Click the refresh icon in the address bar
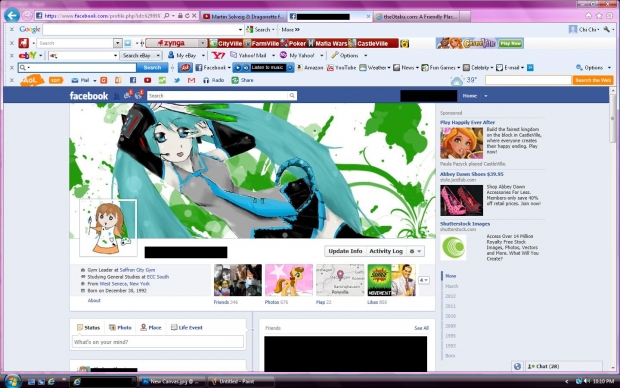Viewport: 620px width, 388px height. 187,16
